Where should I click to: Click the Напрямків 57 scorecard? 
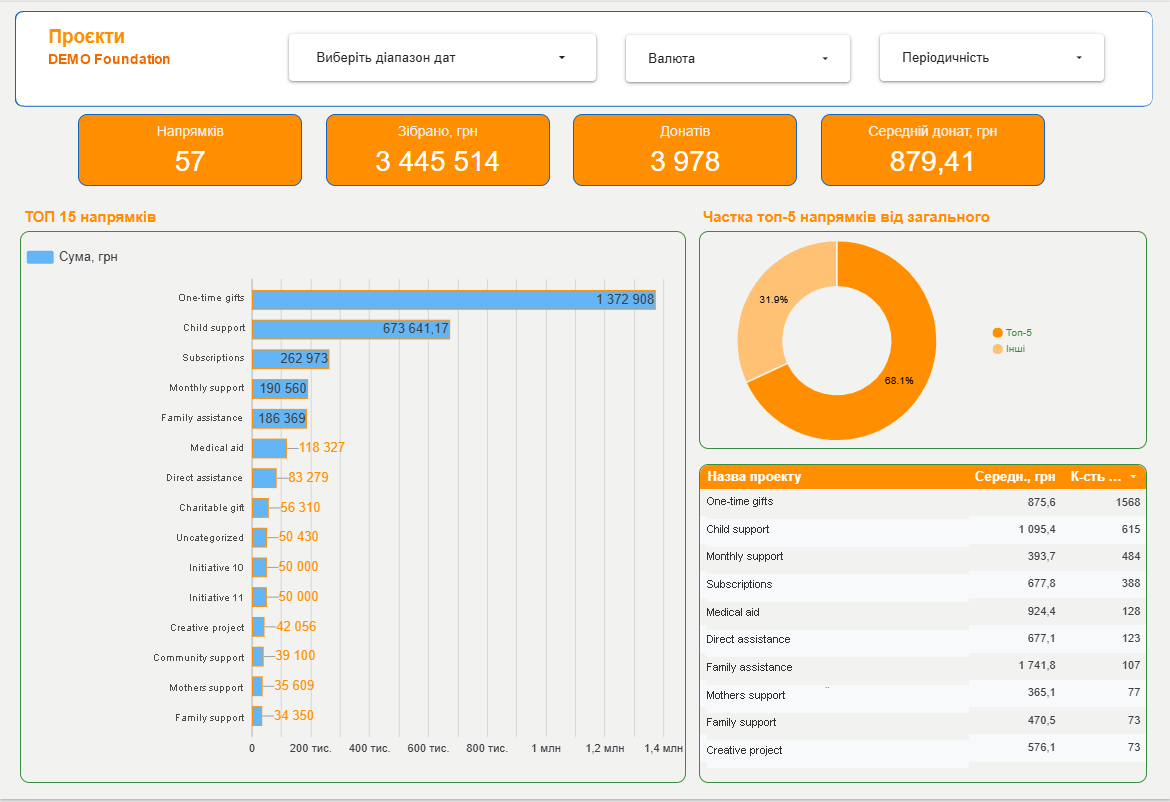pos(190,149)
